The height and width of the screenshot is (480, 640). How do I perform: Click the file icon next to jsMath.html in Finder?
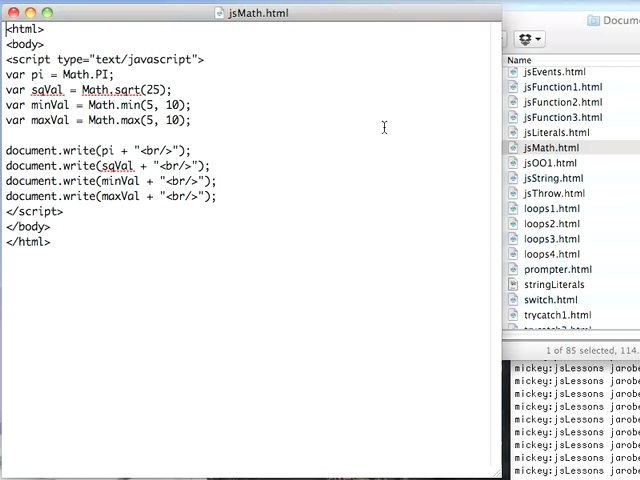(513, 148)
